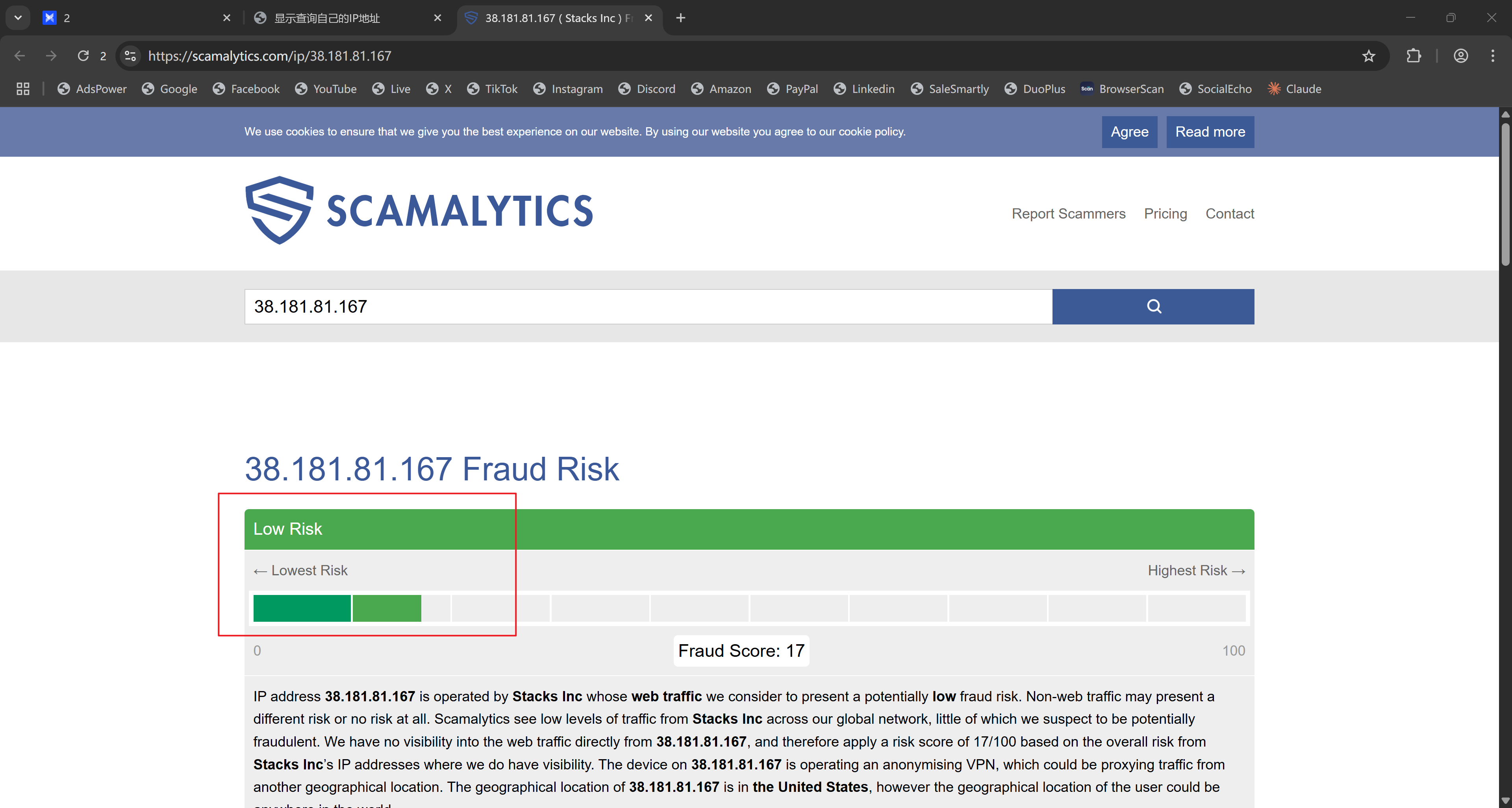Click the scrollbar down arrow
The width and height of the screenshot is (1512, 808).
(1505, 801)
